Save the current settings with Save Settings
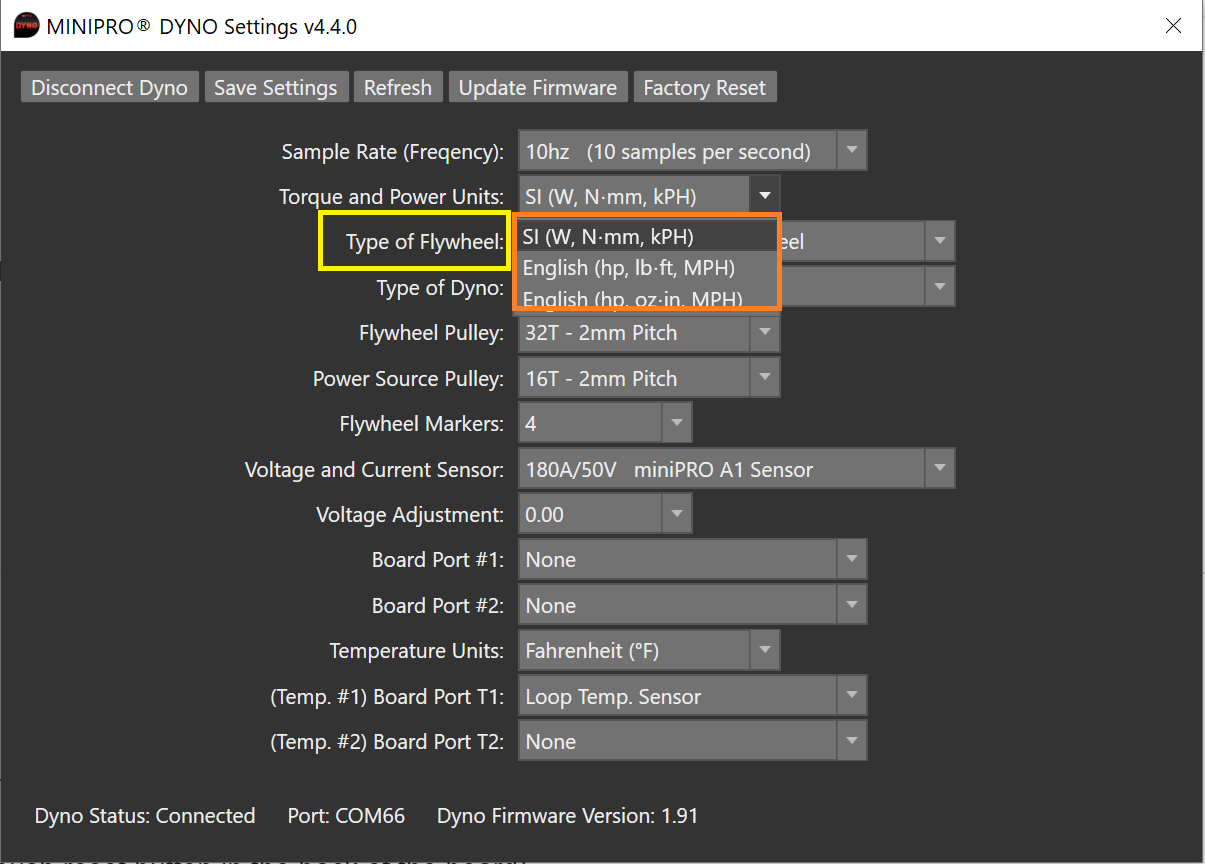 [x=276, y=87]
